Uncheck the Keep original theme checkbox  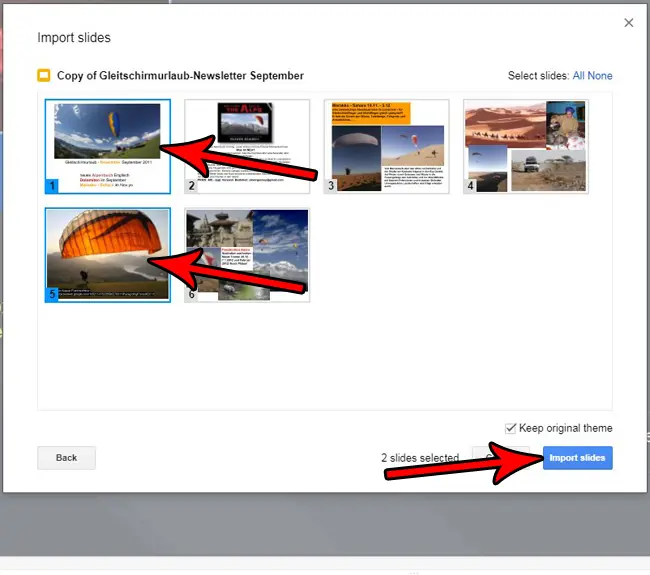pyautogui.click(x=512, y=428)
